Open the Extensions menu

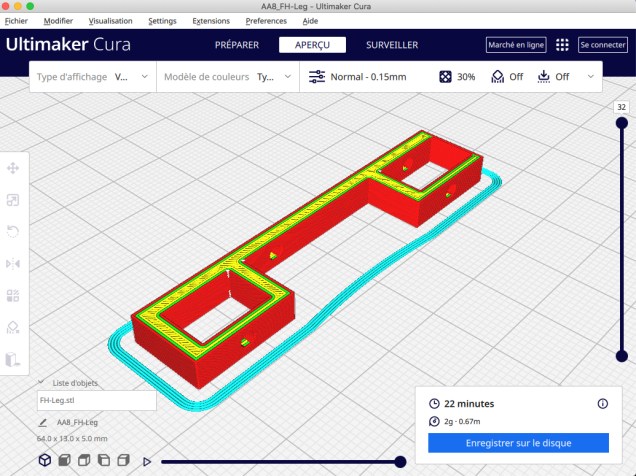pyautogui.click(x=210, y=20)
